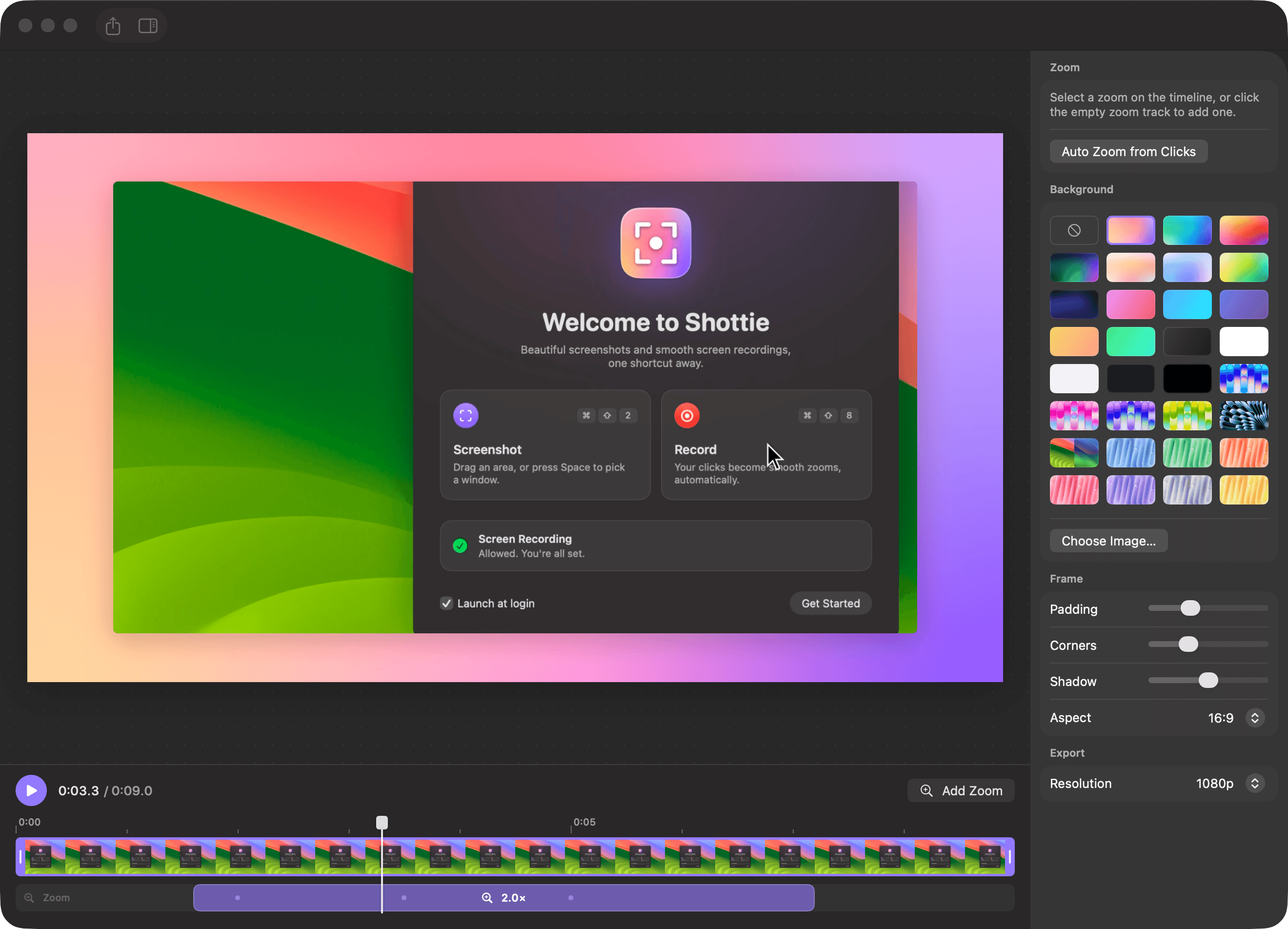
Task: Click the Screenshot card in the preview
Action: (545, 444)
